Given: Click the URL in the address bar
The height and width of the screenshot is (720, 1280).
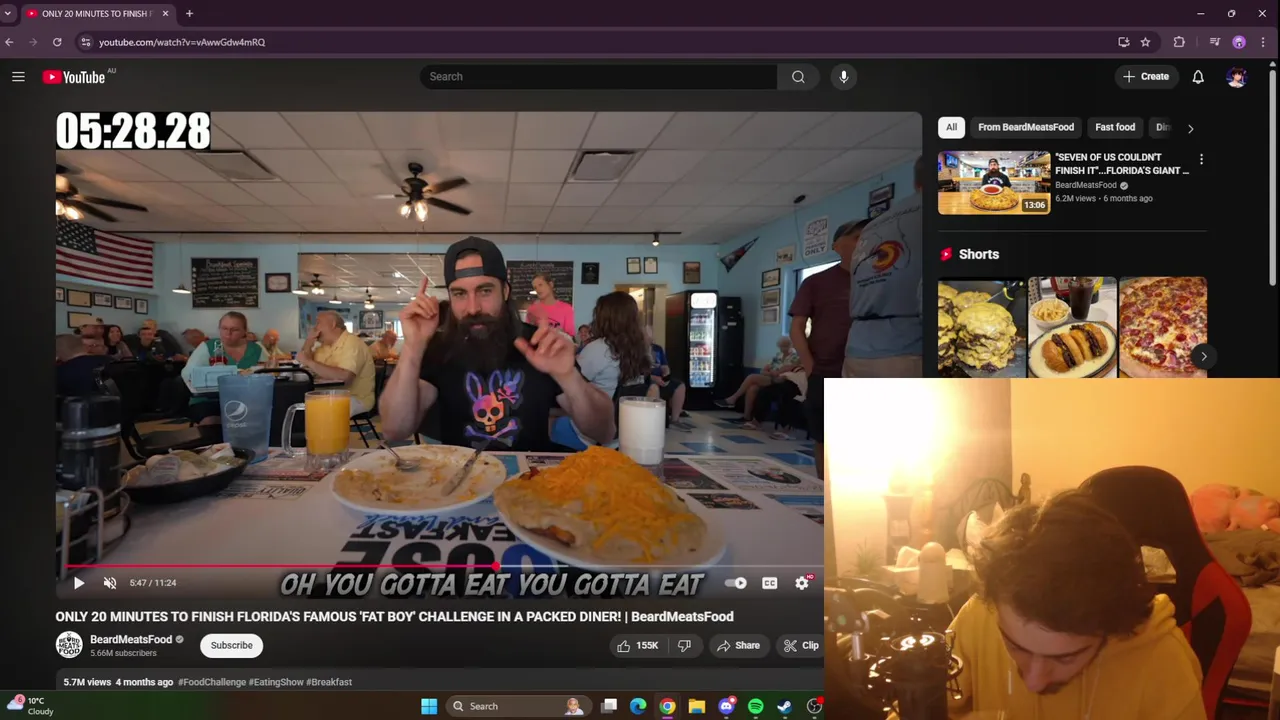Looking at the screenshot, I should 182,42.
